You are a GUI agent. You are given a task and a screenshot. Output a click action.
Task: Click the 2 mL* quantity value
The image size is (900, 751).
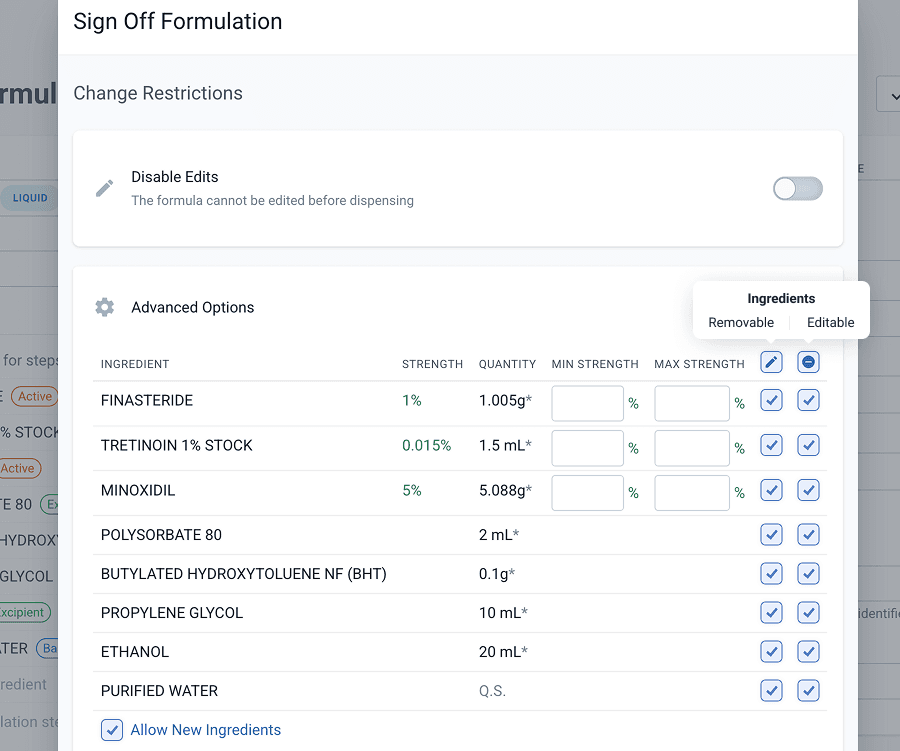pos(499,535)
